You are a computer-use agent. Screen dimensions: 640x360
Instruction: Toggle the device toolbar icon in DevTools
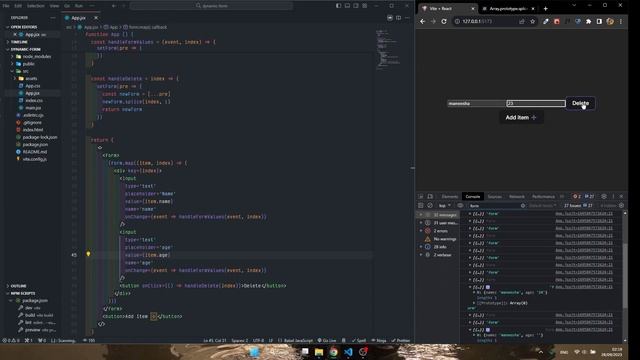(x=430, y=197)
